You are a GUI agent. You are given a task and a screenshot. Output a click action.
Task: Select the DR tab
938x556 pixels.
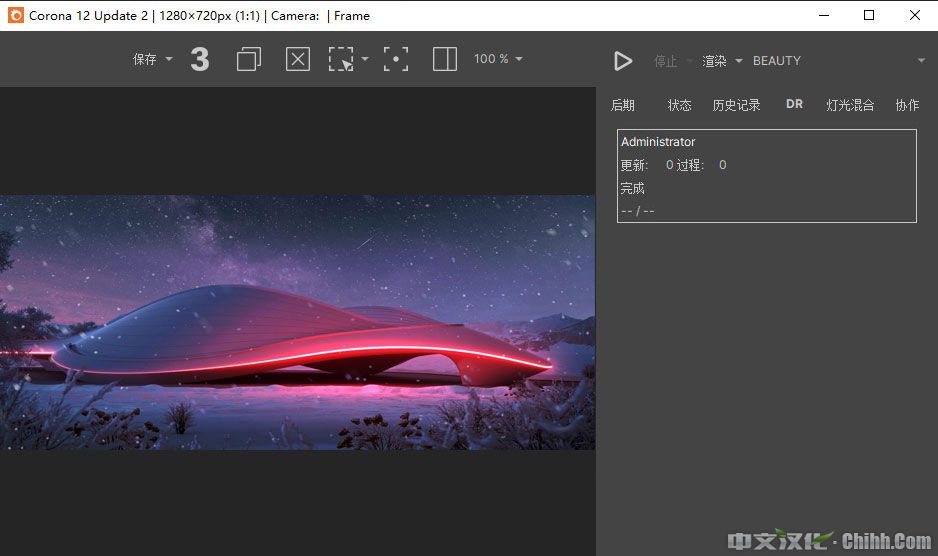tap(794, 104)
